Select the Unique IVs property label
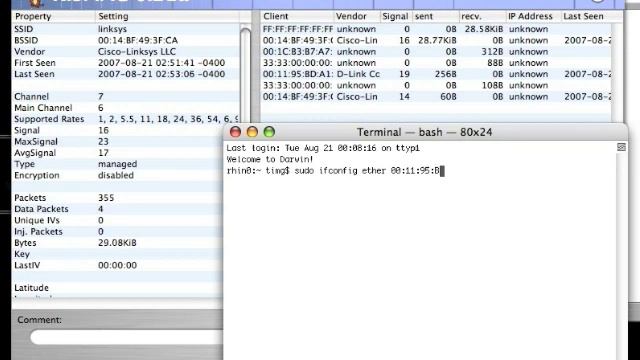Screen dimensions: 640x360 pyautogui.click(x=37, y=220)
